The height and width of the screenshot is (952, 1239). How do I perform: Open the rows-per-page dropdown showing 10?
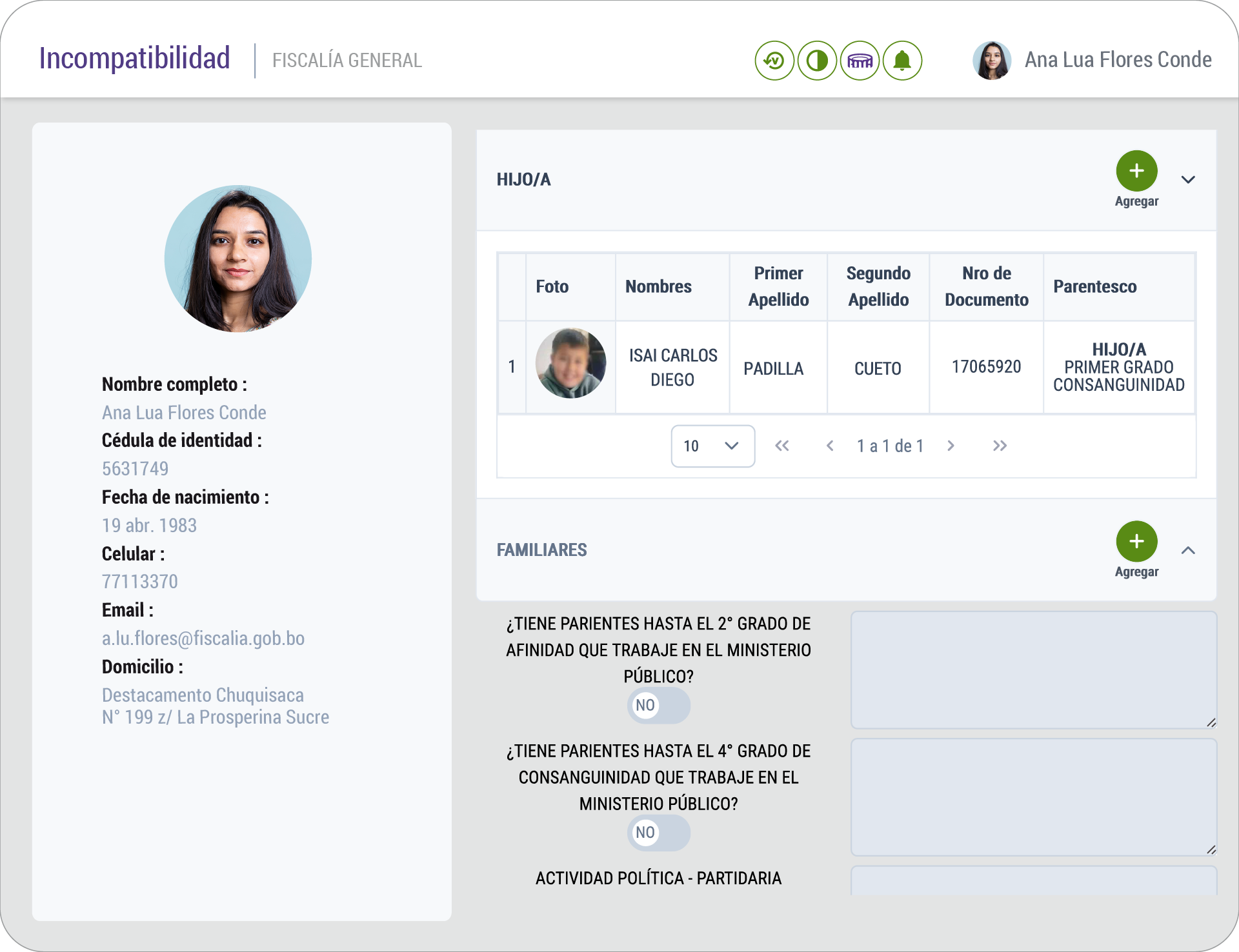712,446
